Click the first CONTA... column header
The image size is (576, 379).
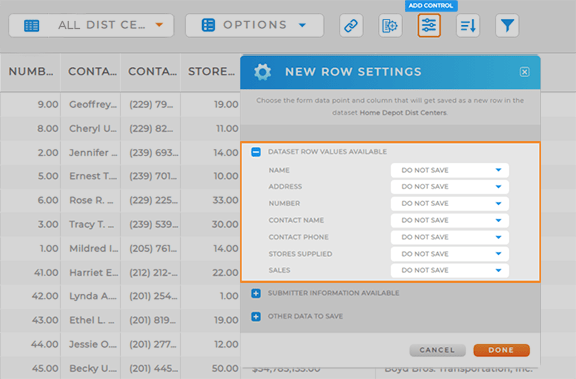click(91, 72)
